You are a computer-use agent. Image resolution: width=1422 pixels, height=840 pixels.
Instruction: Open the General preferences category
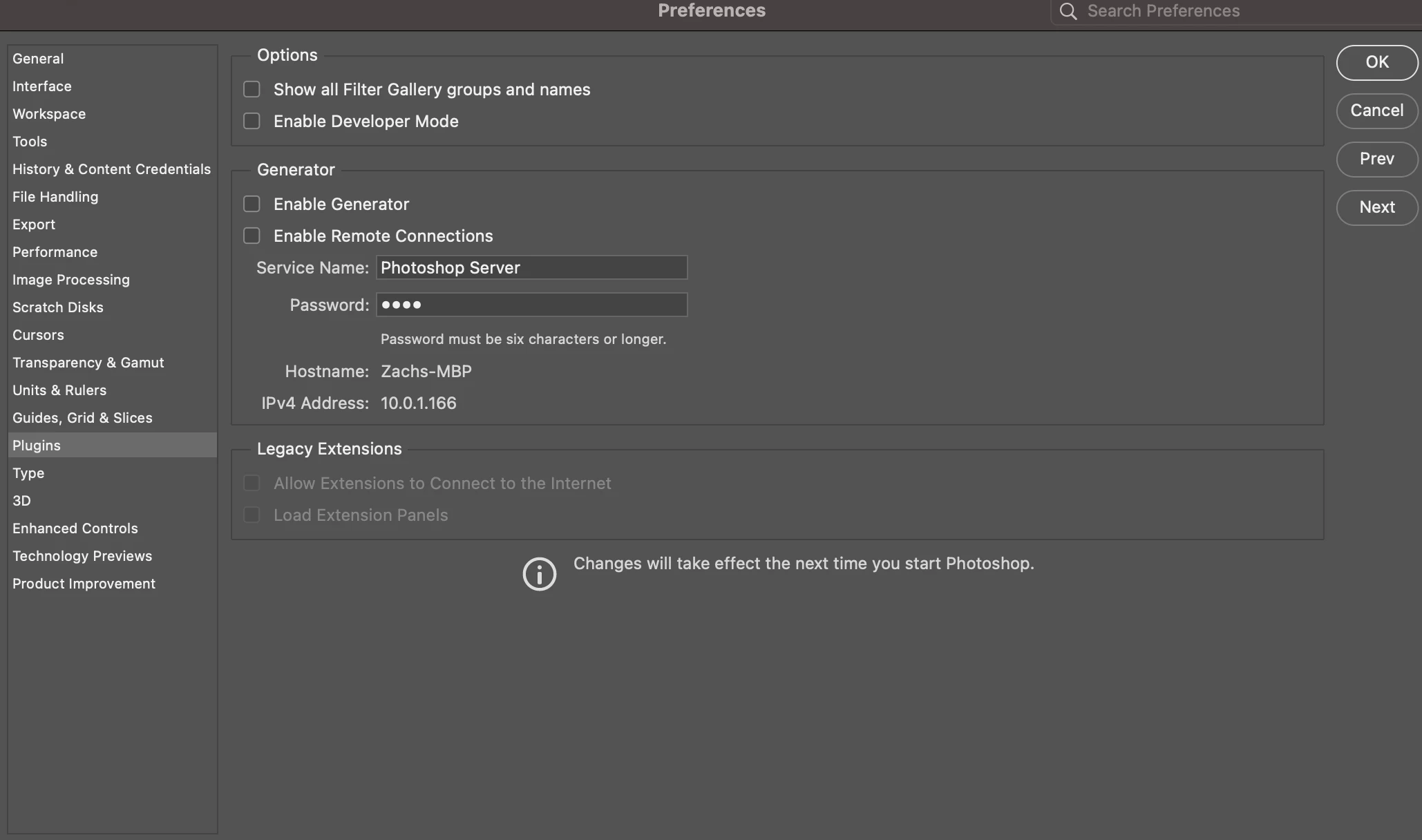[x=38, y=59]
